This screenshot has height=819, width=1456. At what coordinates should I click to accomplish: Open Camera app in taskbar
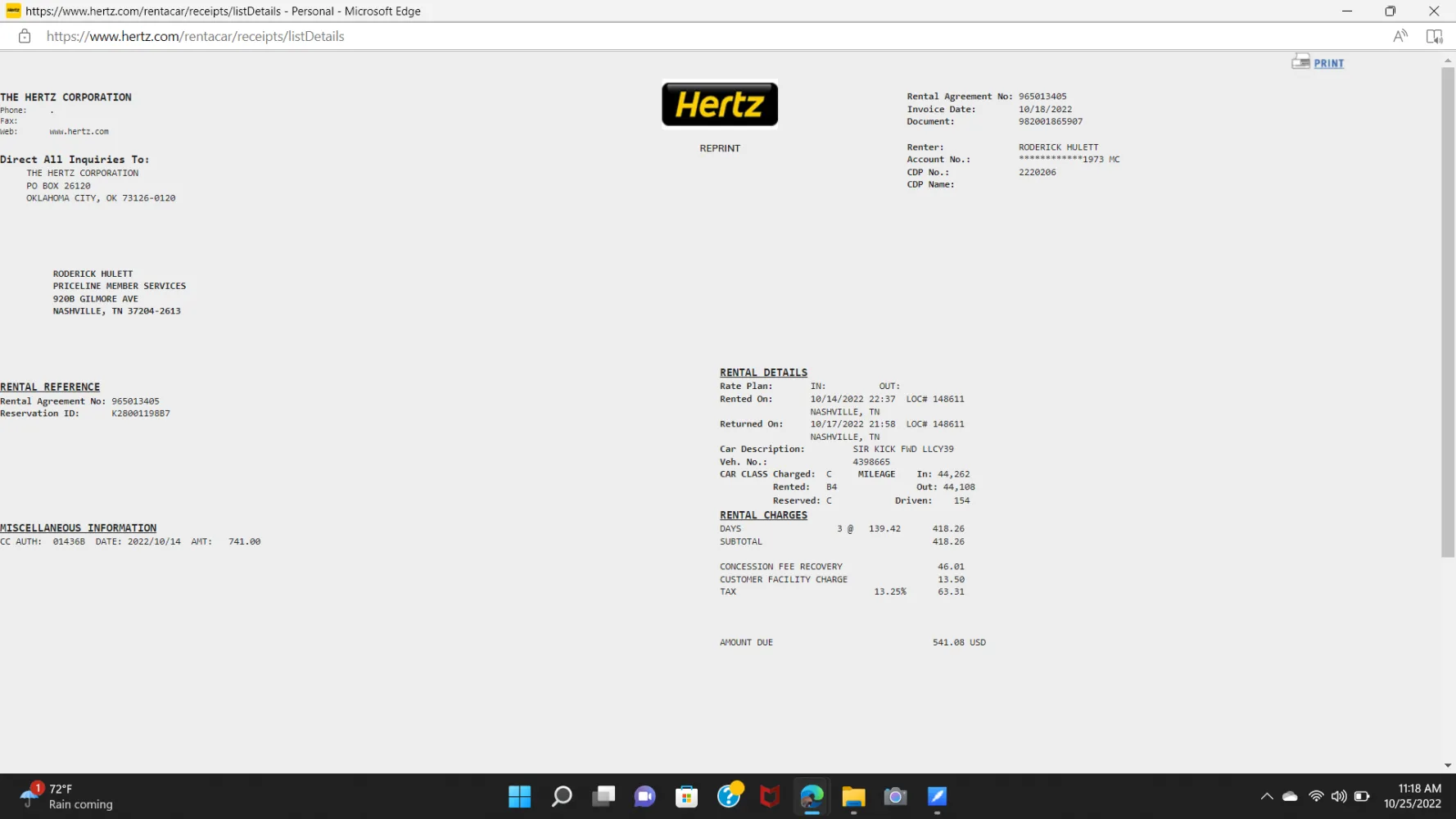pos(895,796)
